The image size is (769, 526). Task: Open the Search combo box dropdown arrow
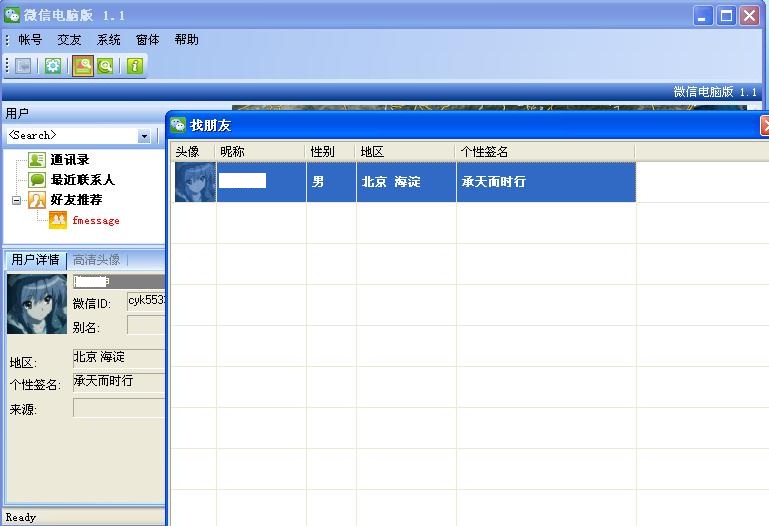pyautogui.click(x=144, y=136)
